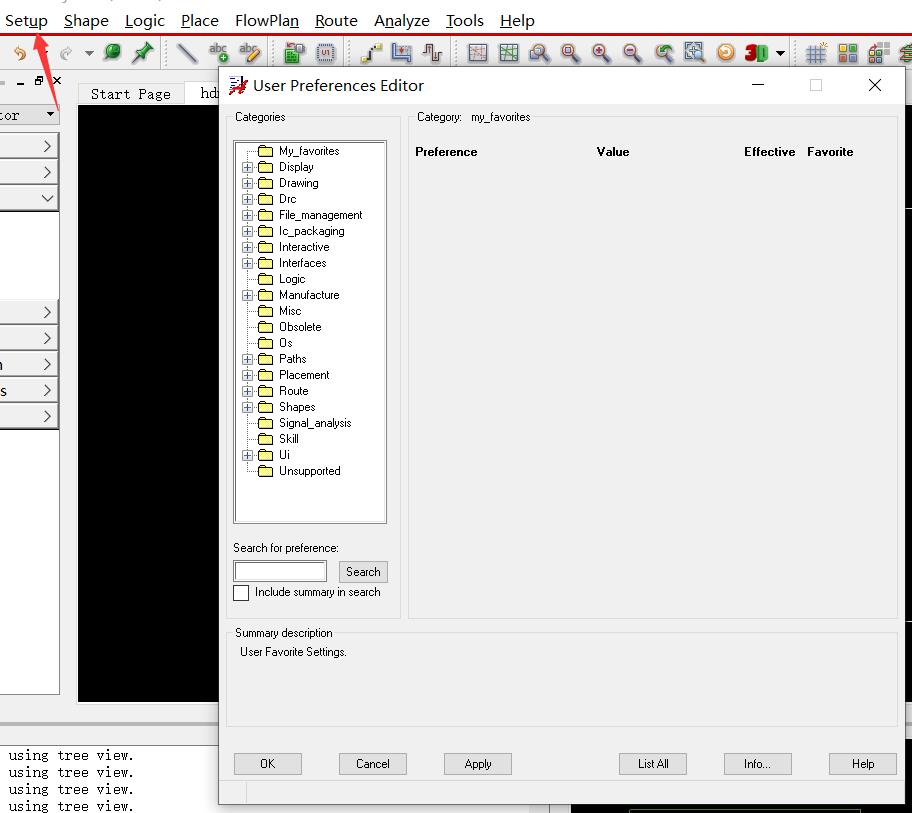Image resolution: width=912 pixels, height=813 pixels.
Task: Select the Signal_analysis category
Action: (304, 423)
